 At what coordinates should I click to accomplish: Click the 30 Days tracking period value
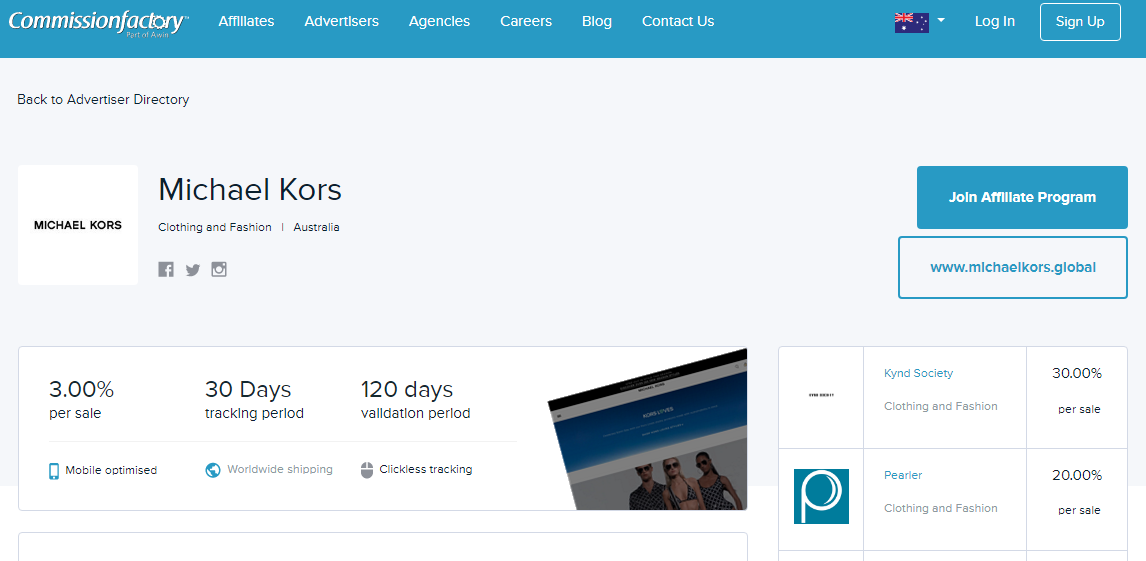(248, 389)
